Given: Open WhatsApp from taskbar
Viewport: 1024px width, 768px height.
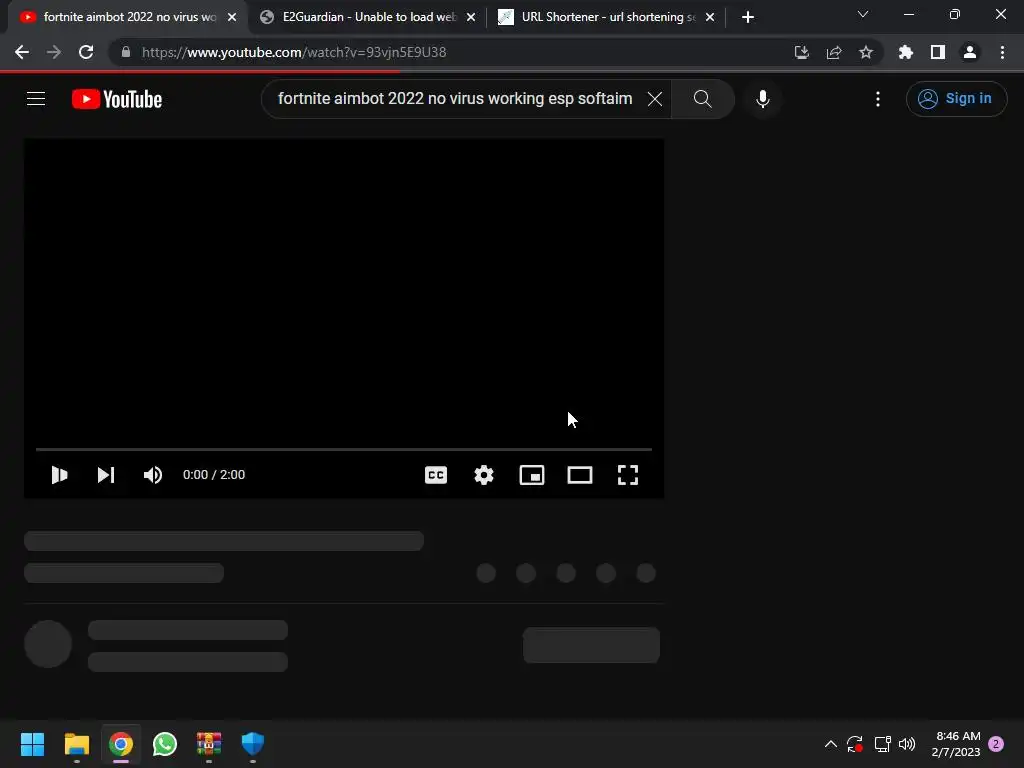Looking at the screenshot, I should [165, 744].
